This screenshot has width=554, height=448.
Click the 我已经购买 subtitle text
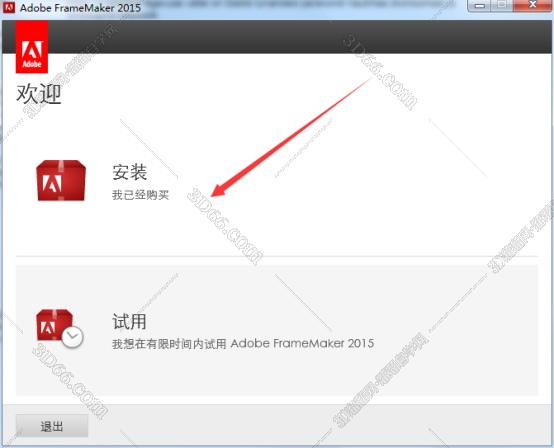click(x=141, y=195)
